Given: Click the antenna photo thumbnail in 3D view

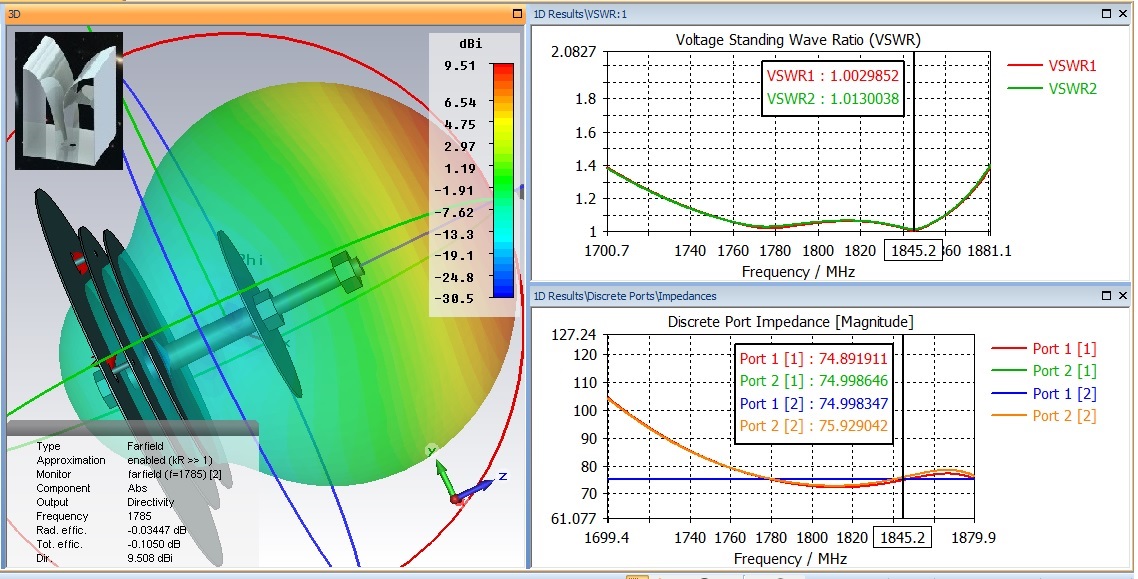Looking at the screenshot, I should [x=69, y=100].
